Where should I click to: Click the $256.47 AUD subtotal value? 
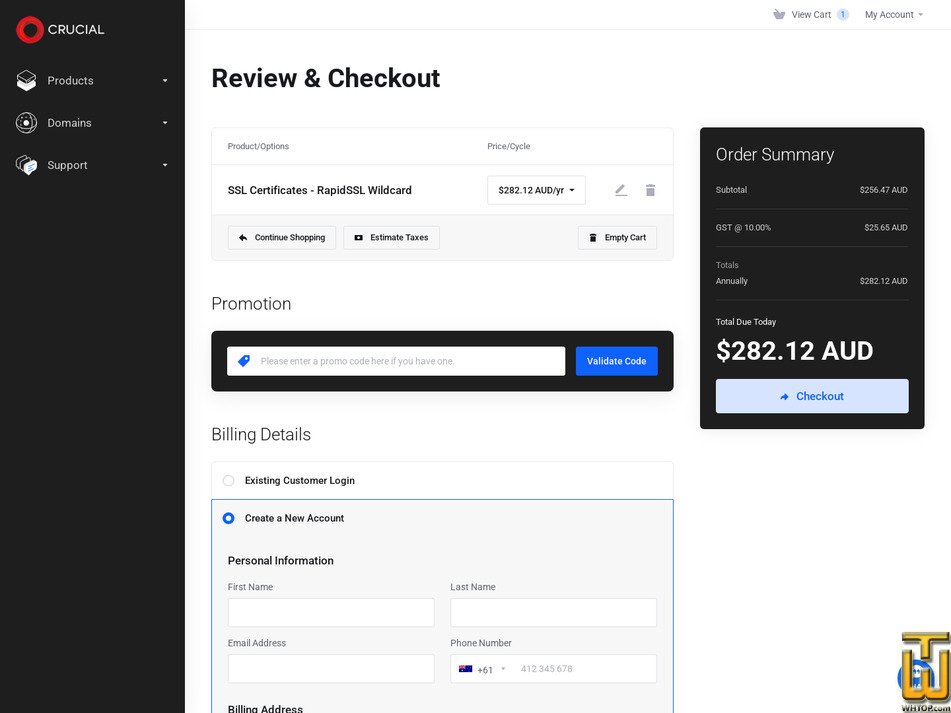[883, 190]
